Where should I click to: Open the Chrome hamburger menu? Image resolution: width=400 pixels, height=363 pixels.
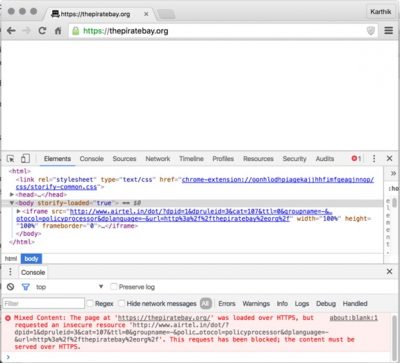(x=389, y=31)
